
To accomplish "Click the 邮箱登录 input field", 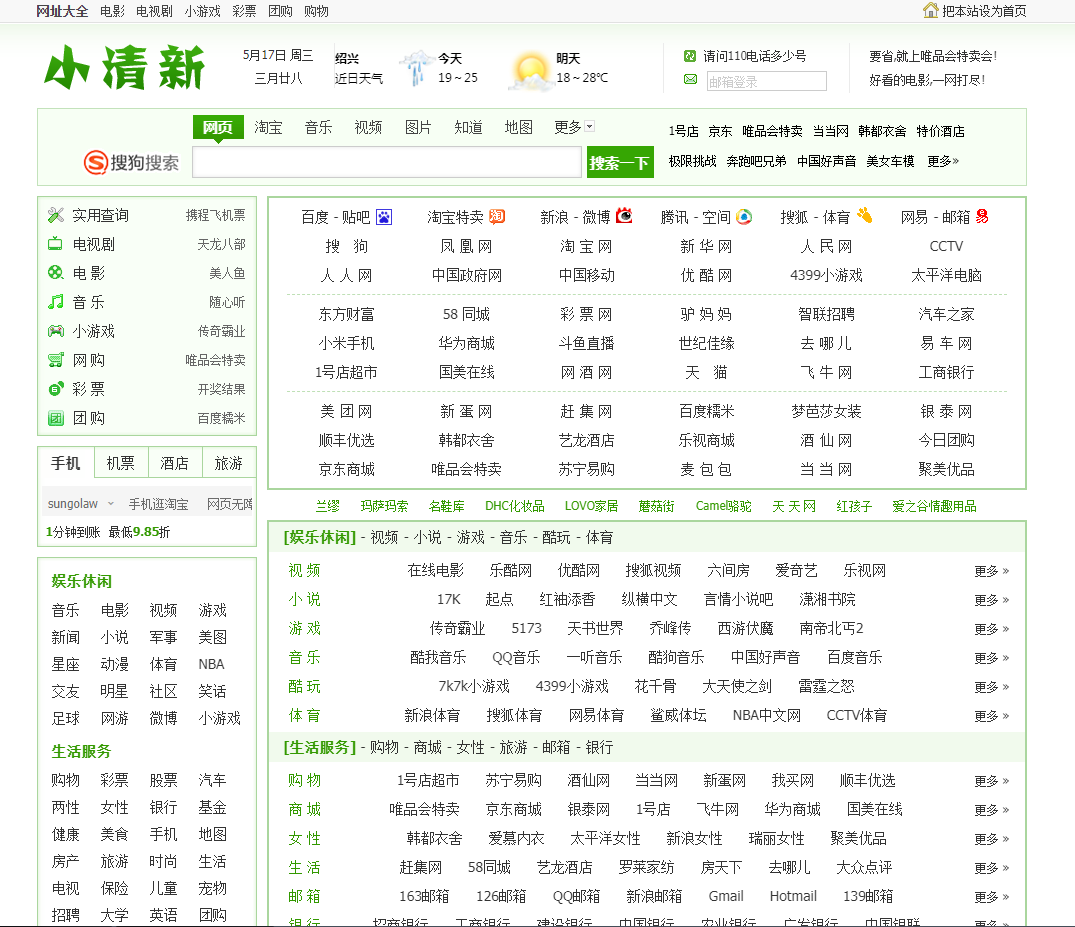I will click(765, 81).
